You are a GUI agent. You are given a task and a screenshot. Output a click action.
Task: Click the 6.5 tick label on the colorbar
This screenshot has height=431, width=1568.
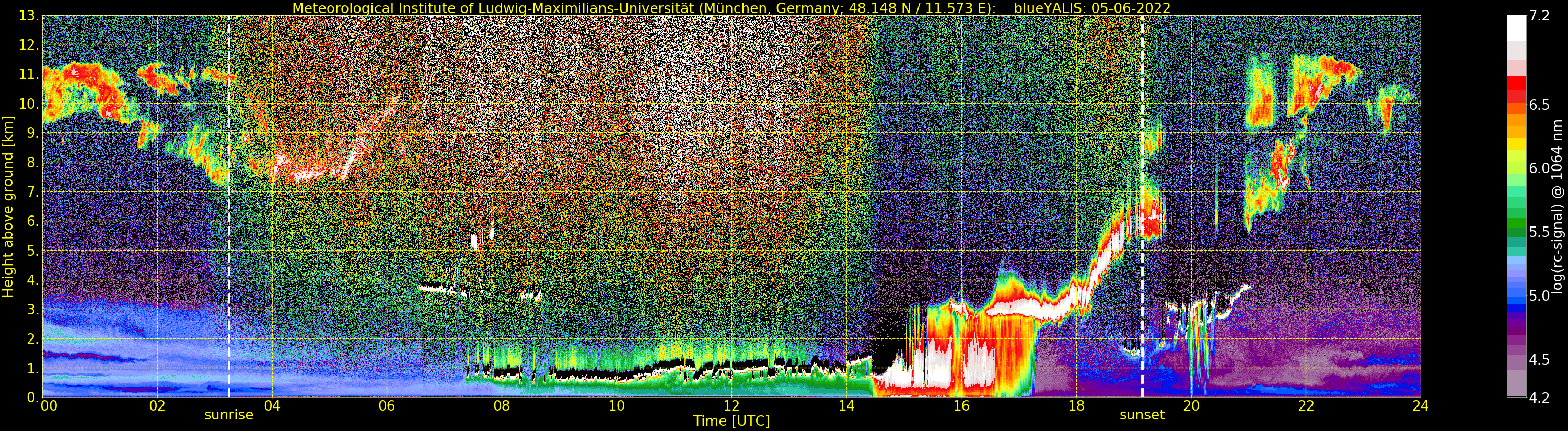(1539, 105)
